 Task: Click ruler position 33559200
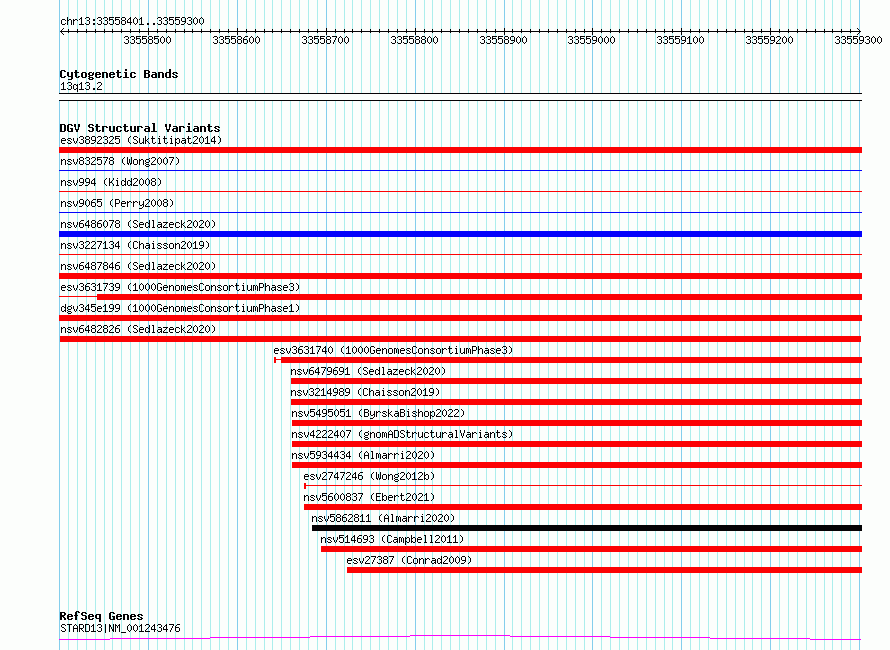coord(770,40)
